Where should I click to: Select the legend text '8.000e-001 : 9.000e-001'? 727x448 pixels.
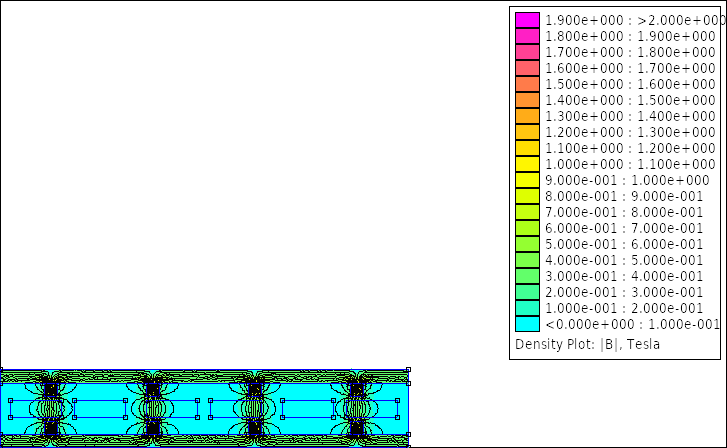pos(624,196)
